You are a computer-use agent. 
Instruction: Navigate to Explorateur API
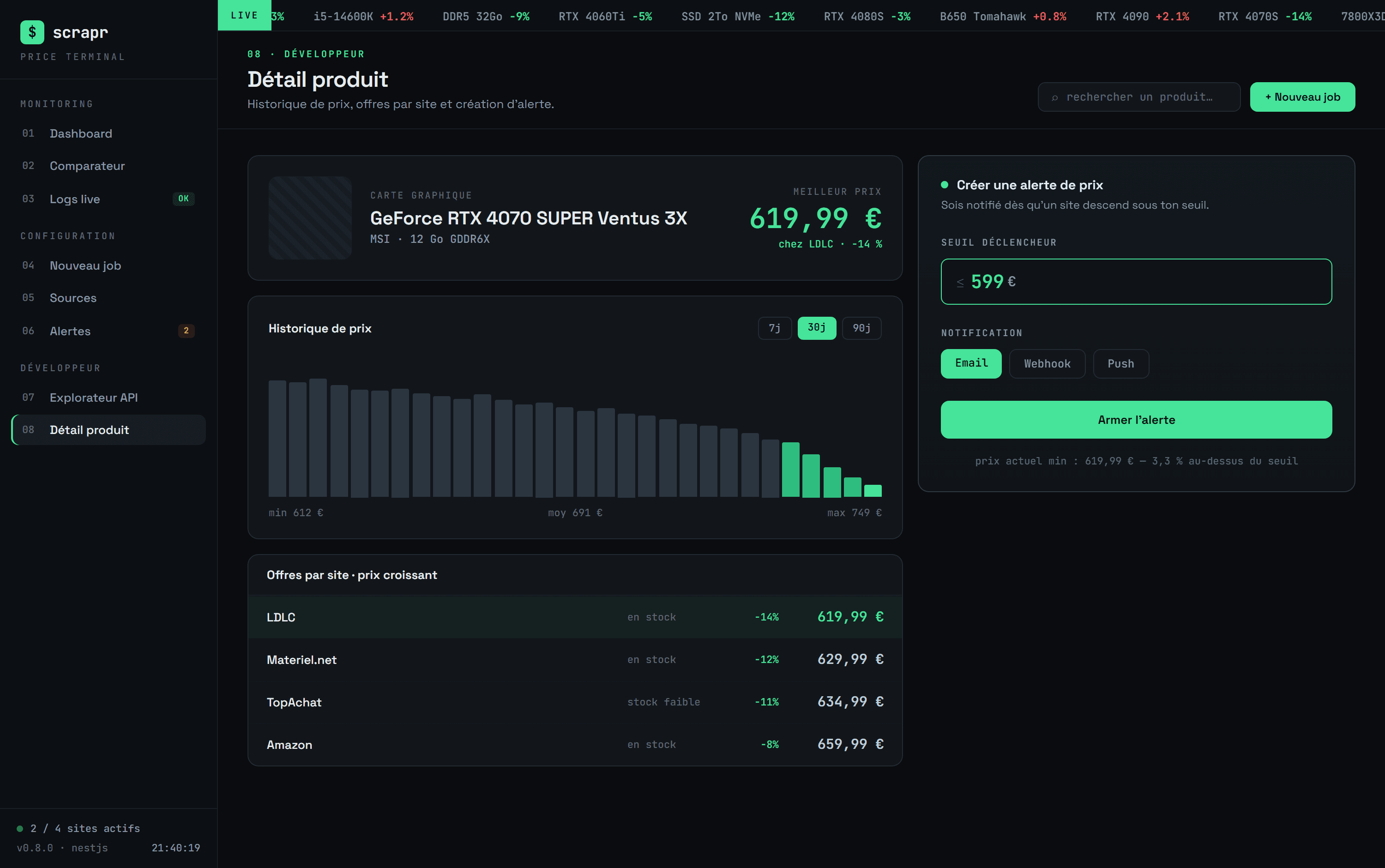[108, 397]
